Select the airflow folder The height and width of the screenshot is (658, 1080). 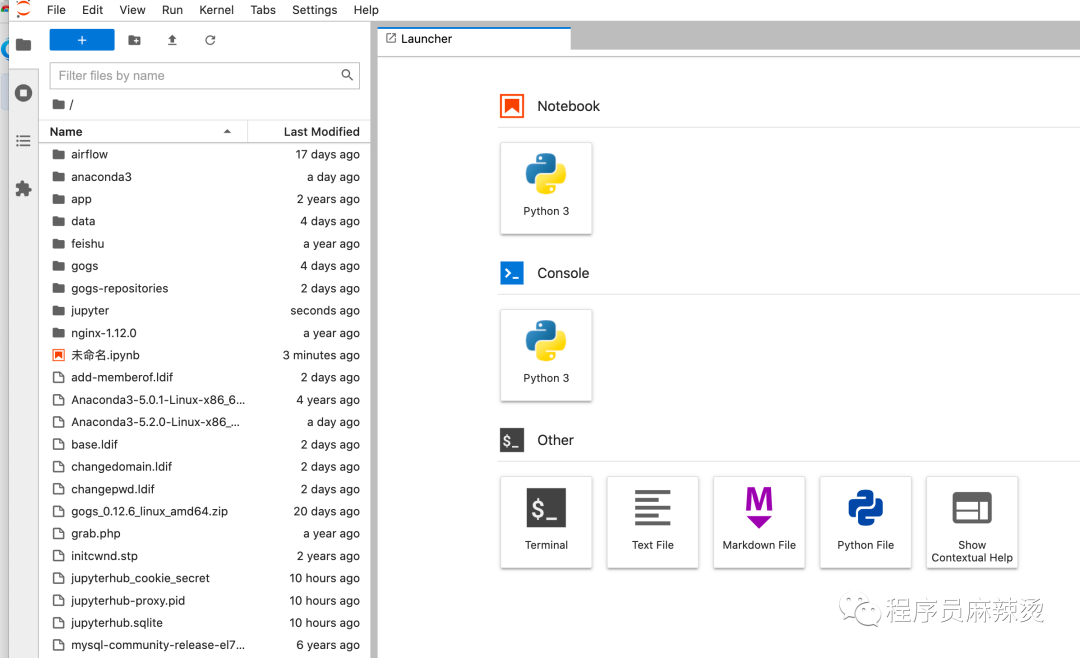pyautogui.click(x=205, y=154)
